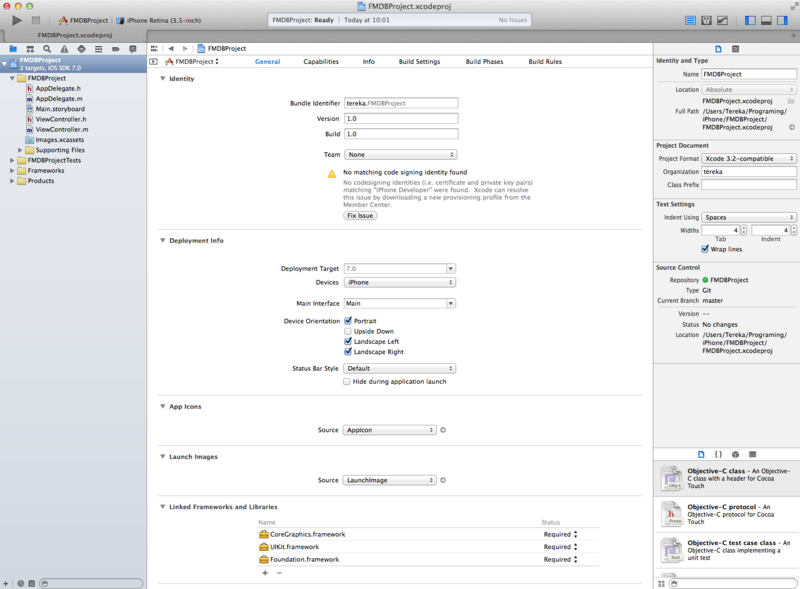Collapse the Identity section
The width and height of the screenshot is (800, 589).
163,79
